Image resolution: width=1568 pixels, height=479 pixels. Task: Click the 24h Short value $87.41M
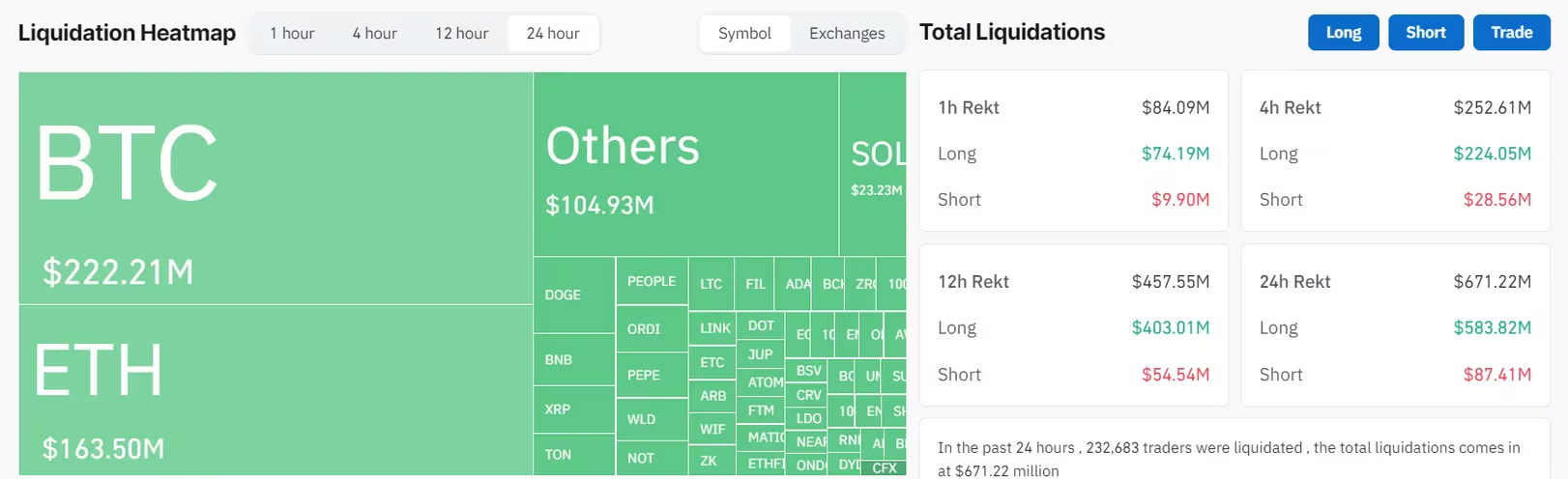point(1497,375)
